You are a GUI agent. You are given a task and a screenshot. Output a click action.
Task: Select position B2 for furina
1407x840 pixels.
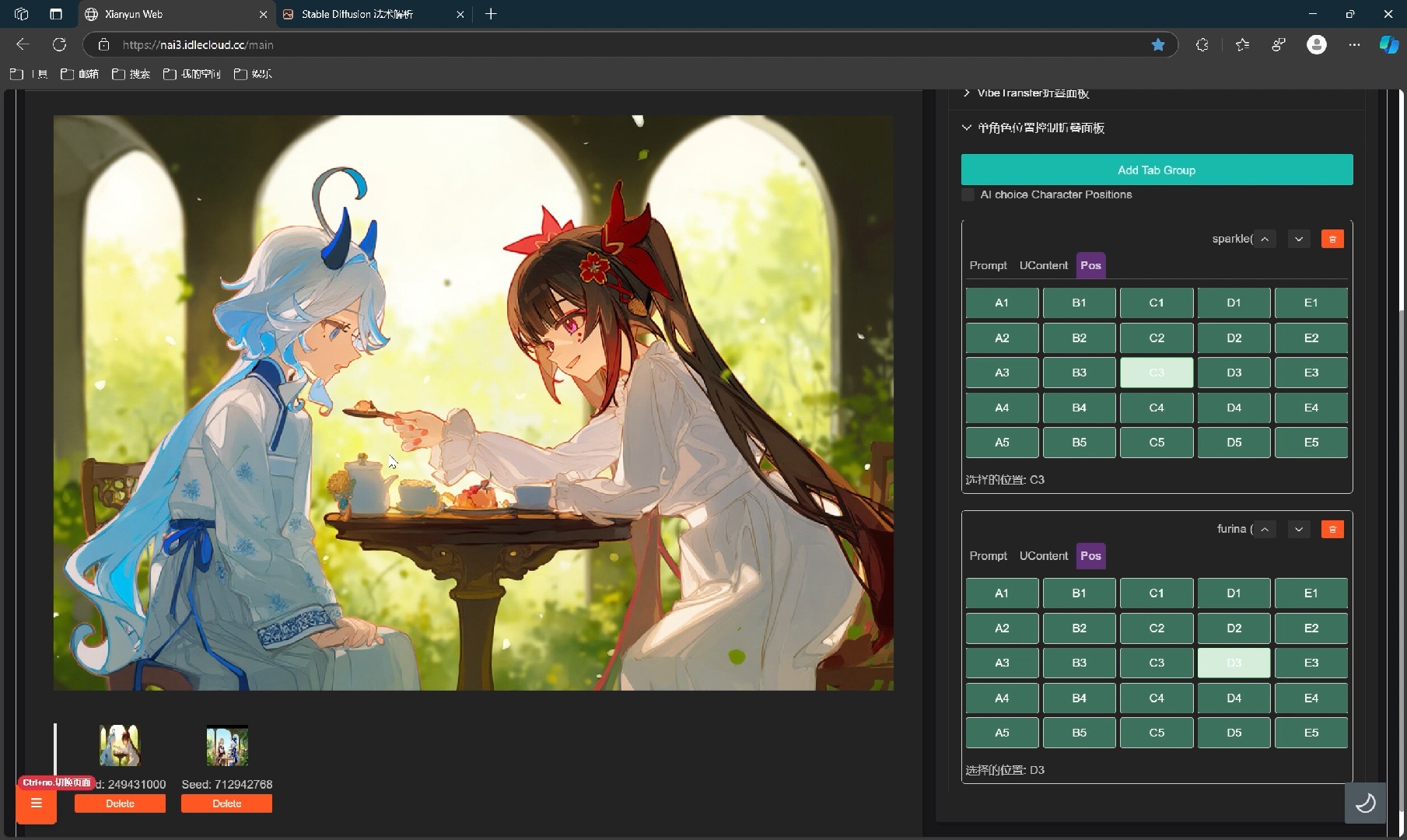(1079, 628)
